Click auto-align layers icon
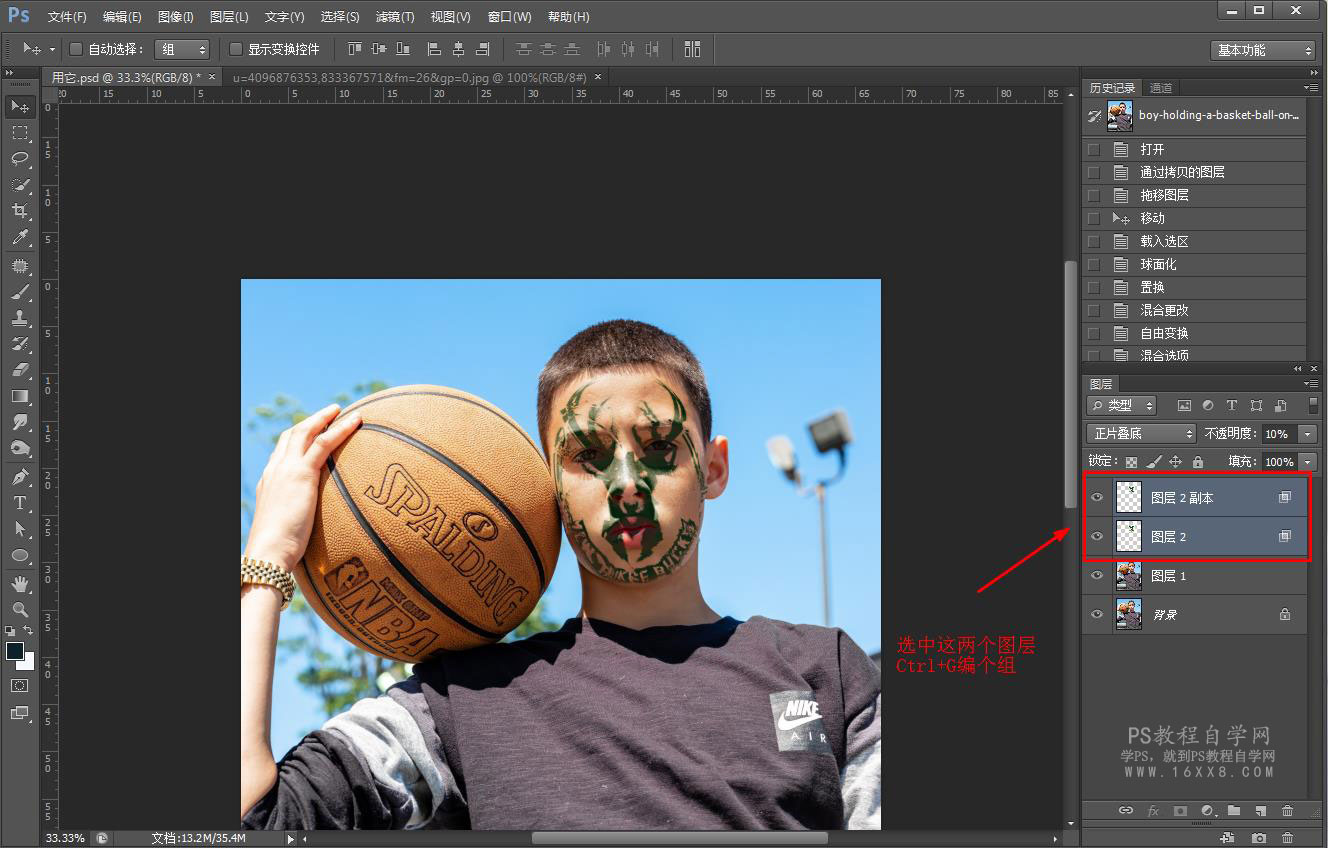The height and width of the screenshot is (848, 1328). 693,49
